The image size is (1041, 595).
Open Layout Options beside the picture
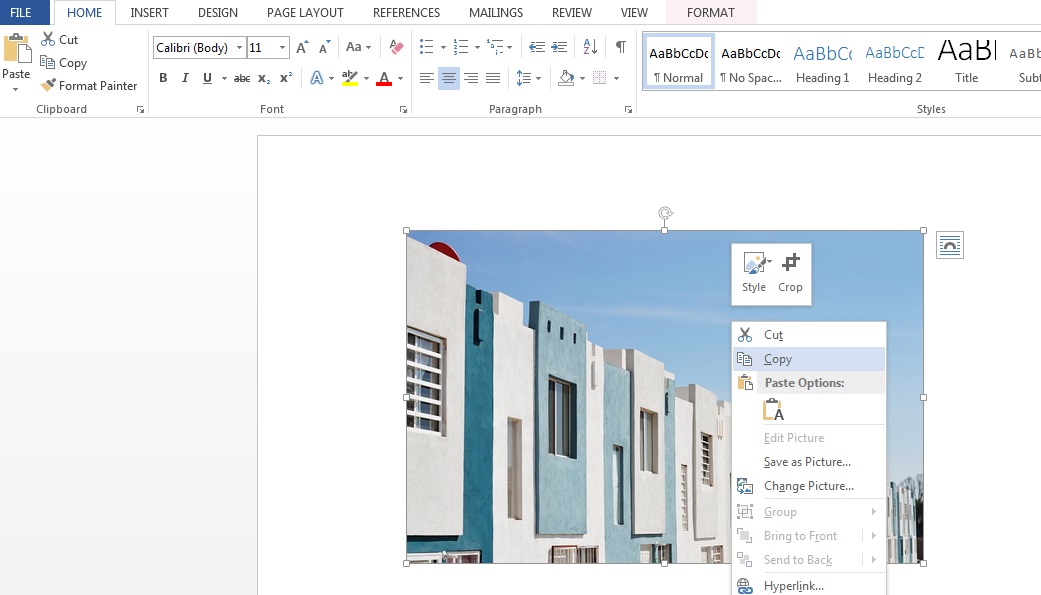[950, 245]
